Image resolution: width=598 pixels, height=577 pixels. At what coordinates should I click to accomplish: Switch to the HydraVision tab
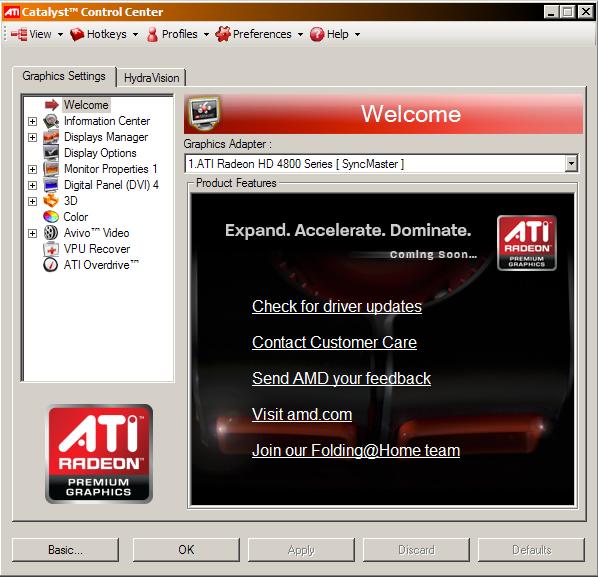pyautogui.click(x=151, y=78)
